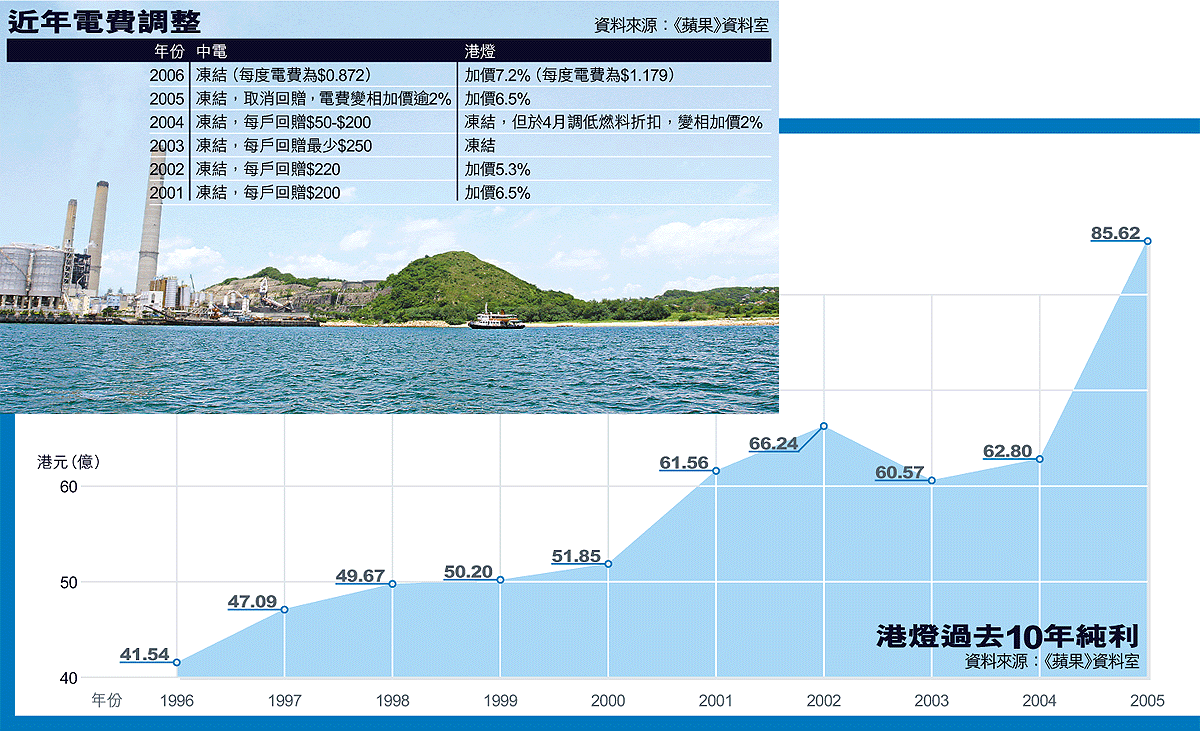Select cell 凍結,取消回贈,電費變相加價逾2%
Viewport: 1200px width, 732px height.
click(324, 99)
